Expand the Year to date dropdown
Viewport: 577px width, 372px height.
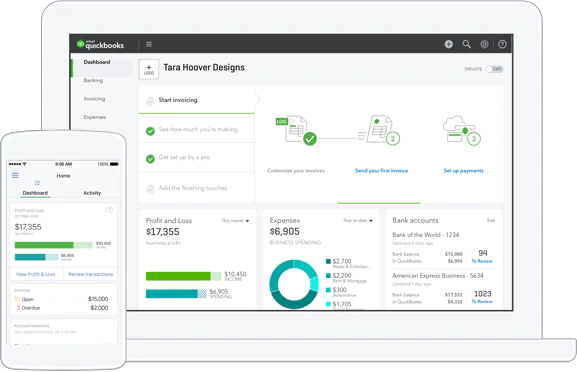pos(358,220)
